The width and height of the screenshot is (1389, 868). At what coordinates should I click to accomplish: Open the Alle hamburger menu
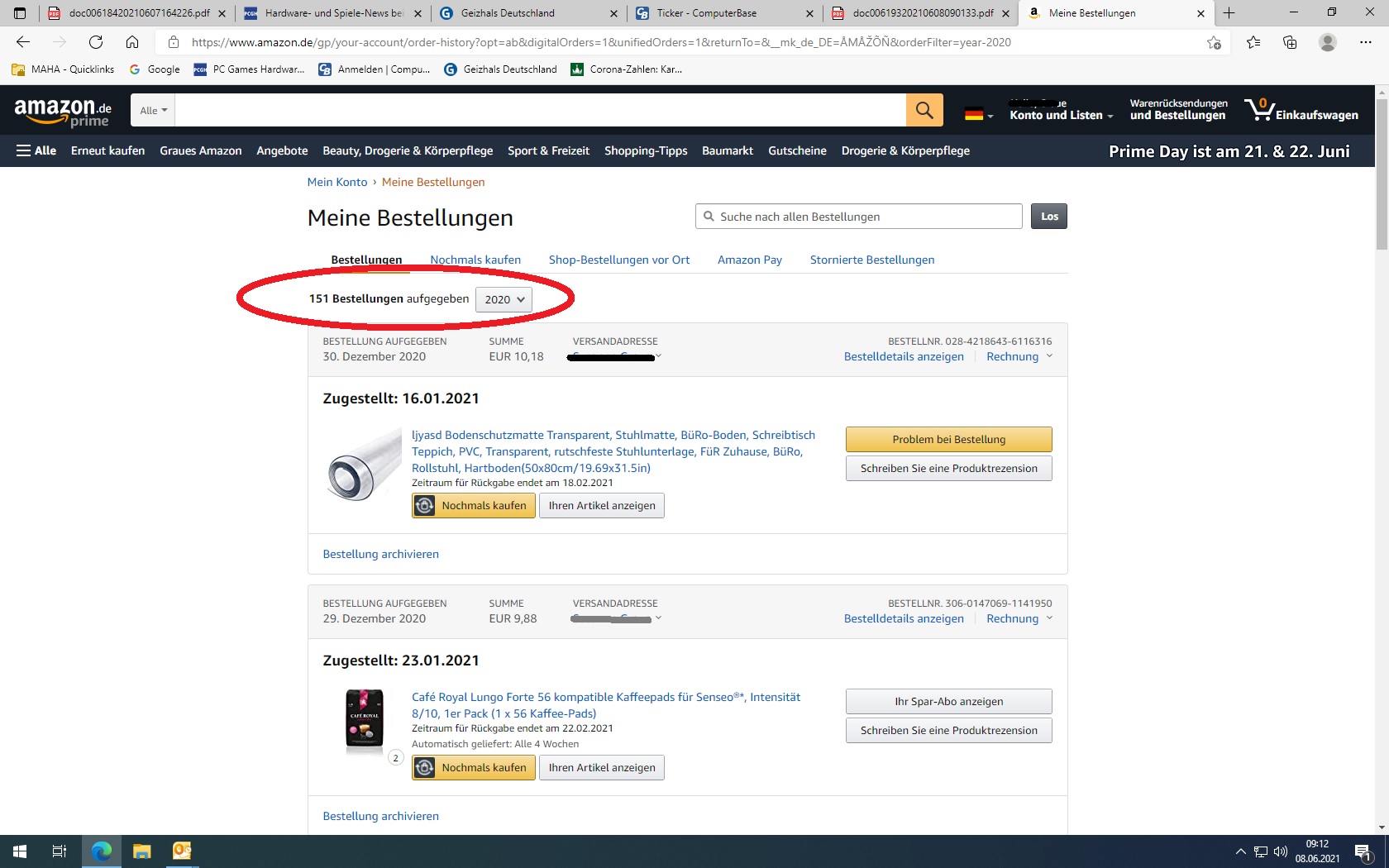tap(36, 150)
